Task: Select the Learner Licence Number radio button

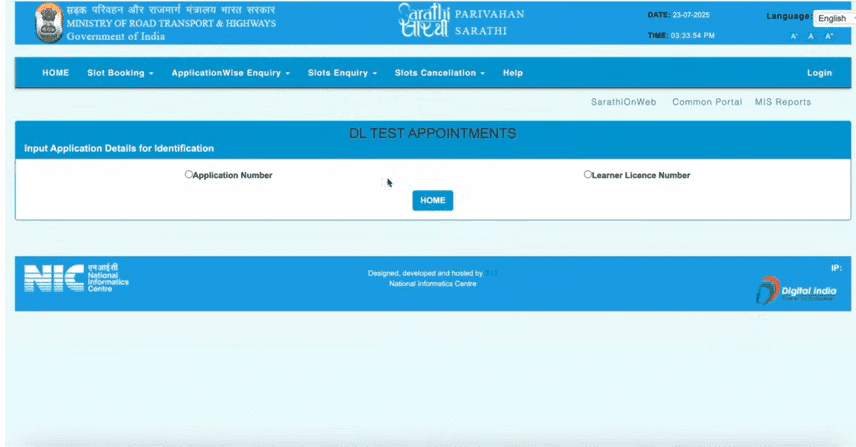Action: coord(588,174)
